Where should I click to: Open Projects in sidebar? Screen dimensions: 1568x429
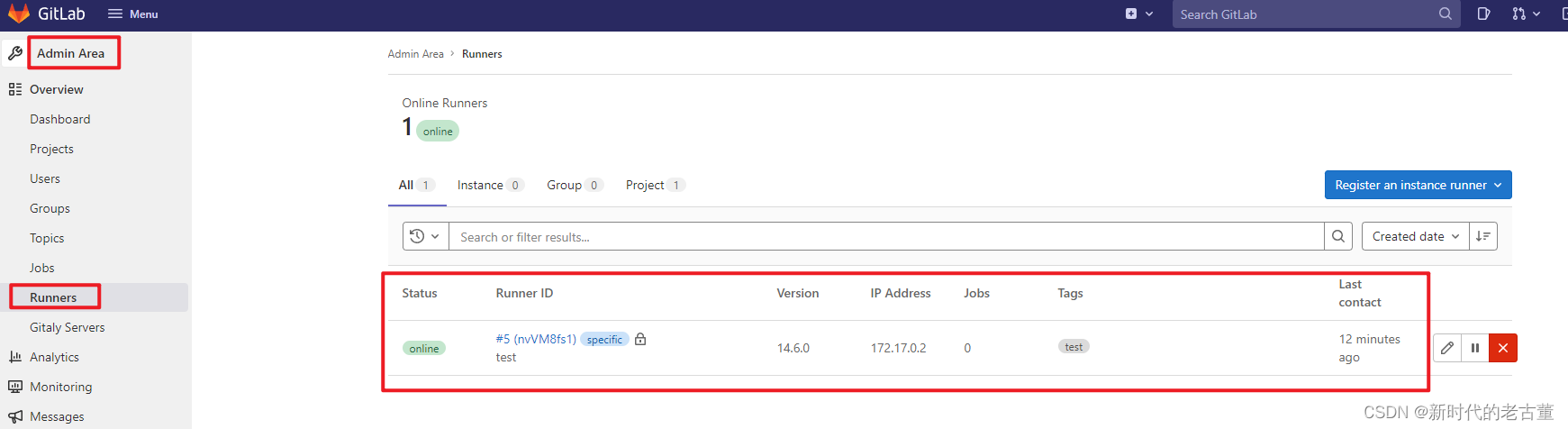pyautogui.click(x=51, y=149)
